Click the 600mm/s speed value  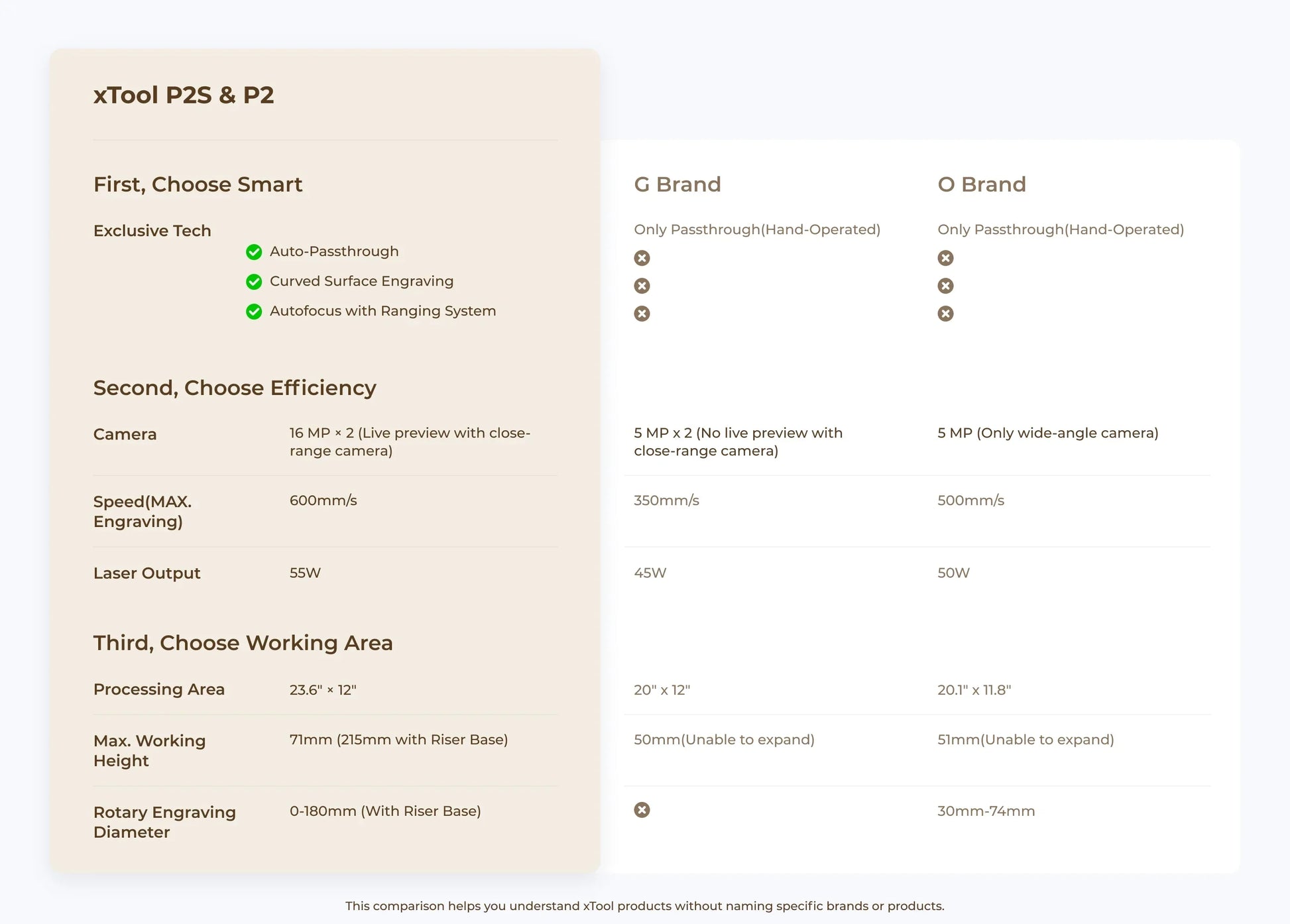323,500
